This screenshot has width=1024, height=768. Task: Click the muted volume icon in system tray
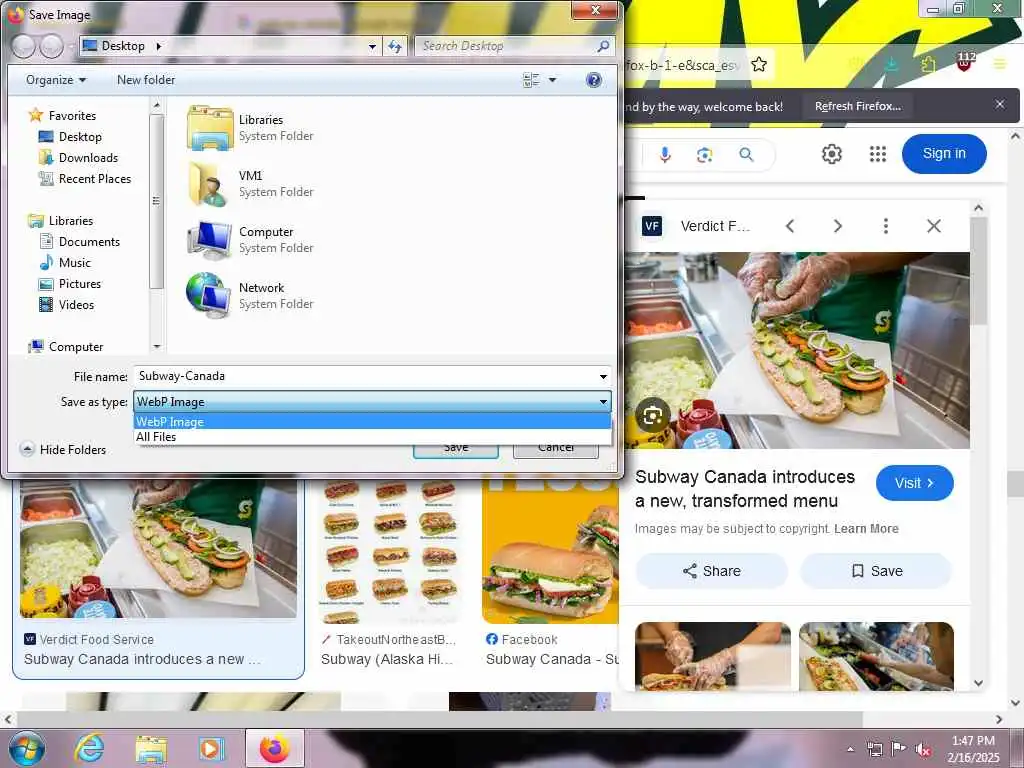coord(923,750)
